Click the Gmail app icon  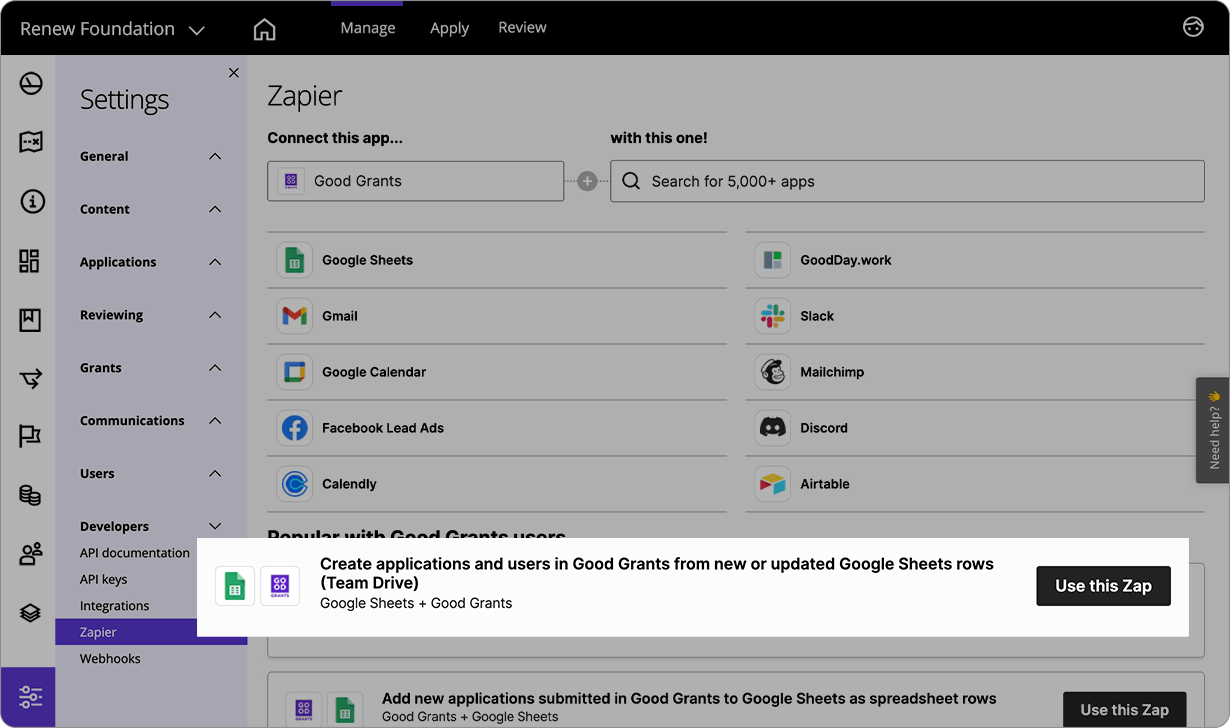294,315
